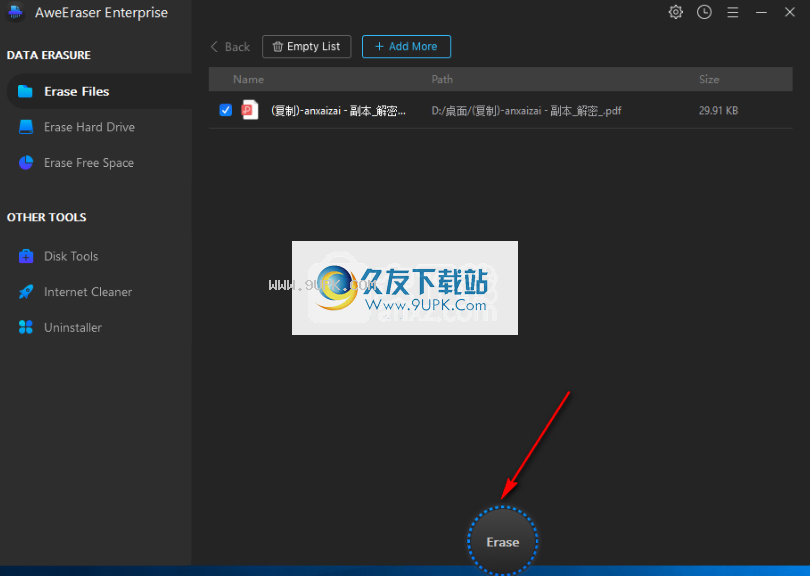Close the AweEraser window
This screenshot has width=810, height=576.
pos(790,12)
